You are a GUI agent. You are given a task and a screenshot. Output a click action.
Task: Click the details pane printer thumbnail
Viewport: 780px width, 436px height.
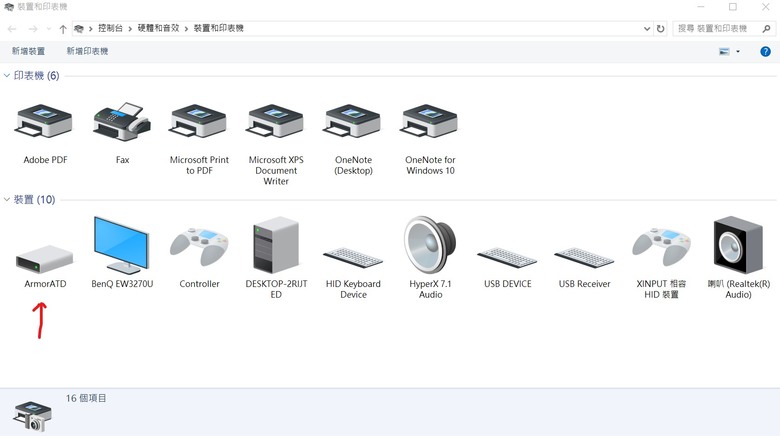[x=32, y=416]
